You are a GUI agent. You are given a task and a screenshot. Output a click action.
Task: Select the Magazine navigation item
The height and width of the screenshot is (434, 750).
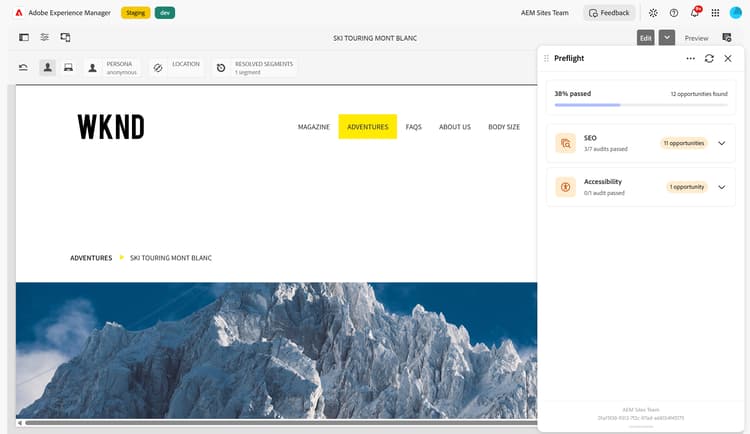(314, 127)
